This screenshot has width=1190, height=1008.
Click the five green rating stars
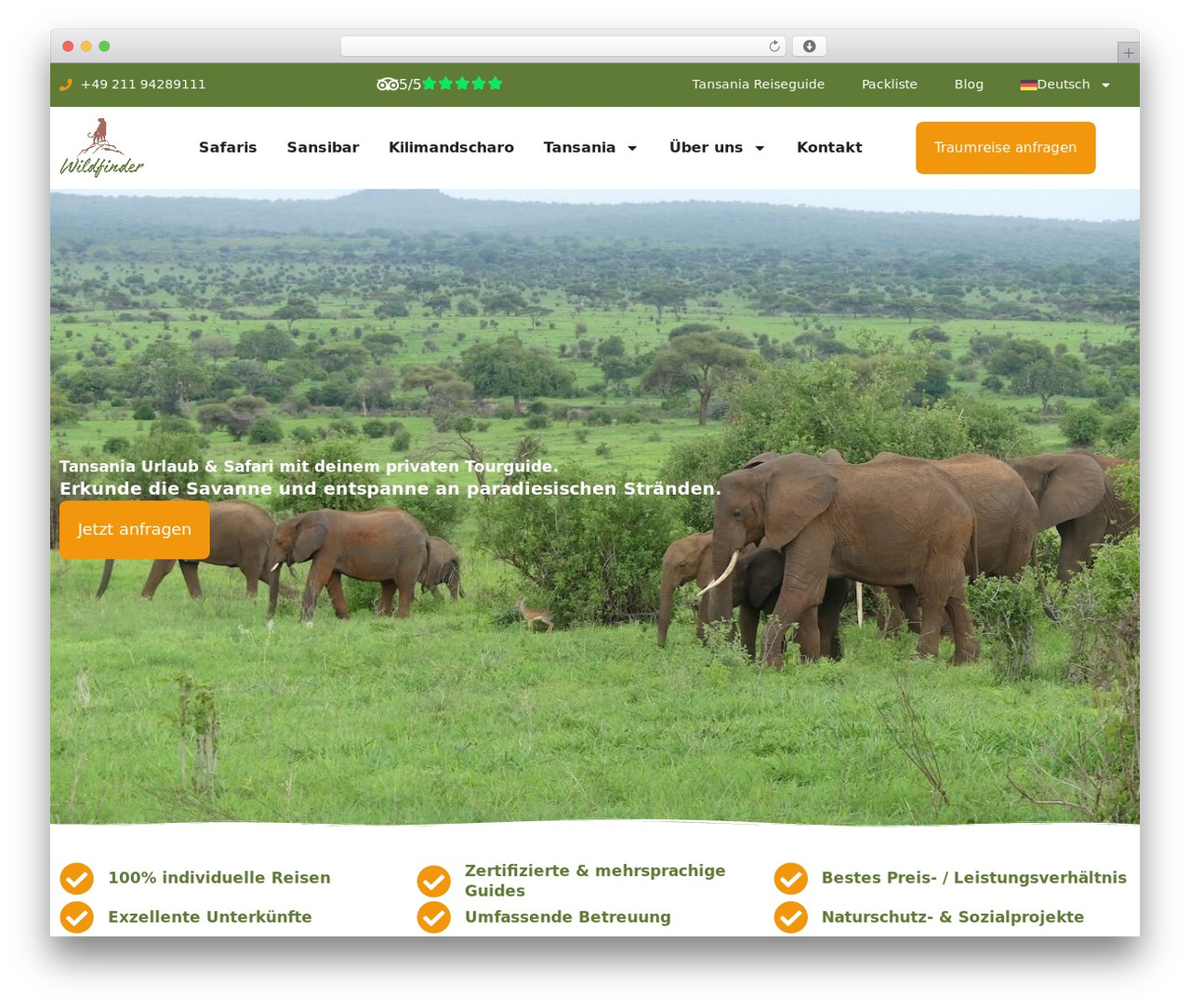tap(462, 84)
